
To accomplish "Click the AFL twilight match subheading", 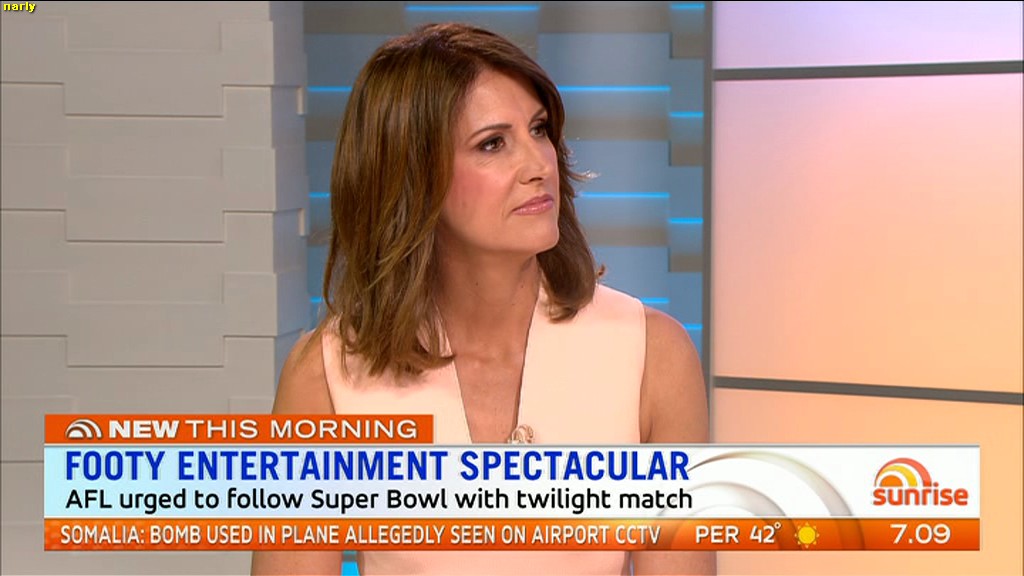I will (x=379, y=500).
